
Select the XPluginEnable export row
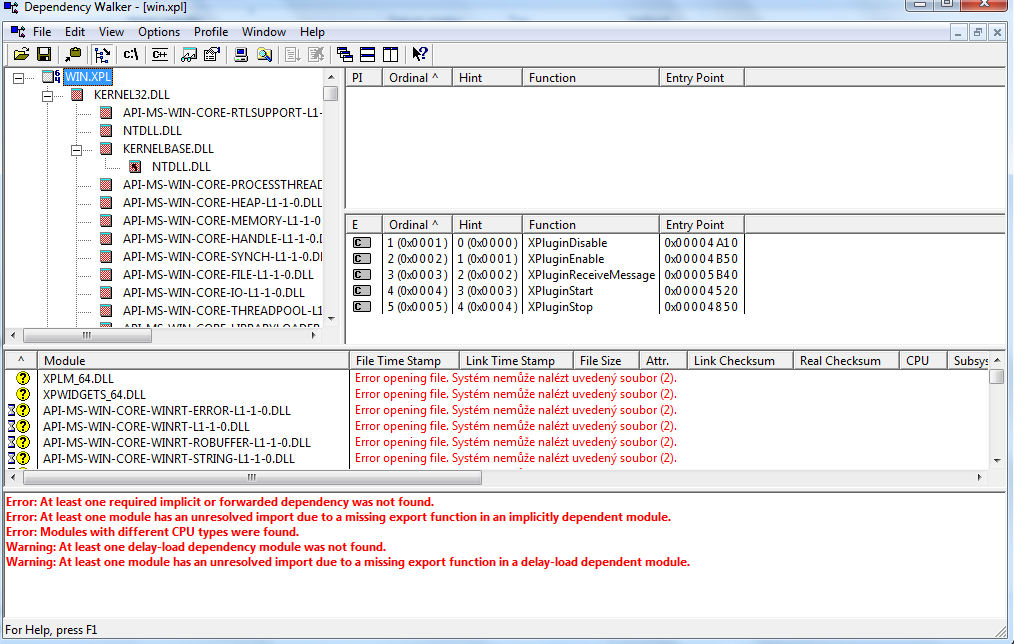545,259
